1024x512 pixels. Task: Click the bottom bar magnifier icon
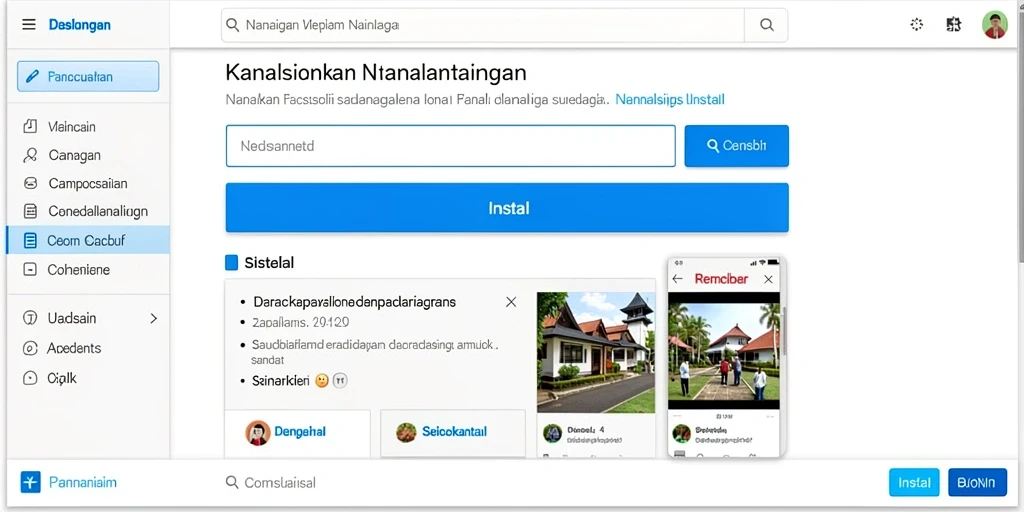pos(231,483)
